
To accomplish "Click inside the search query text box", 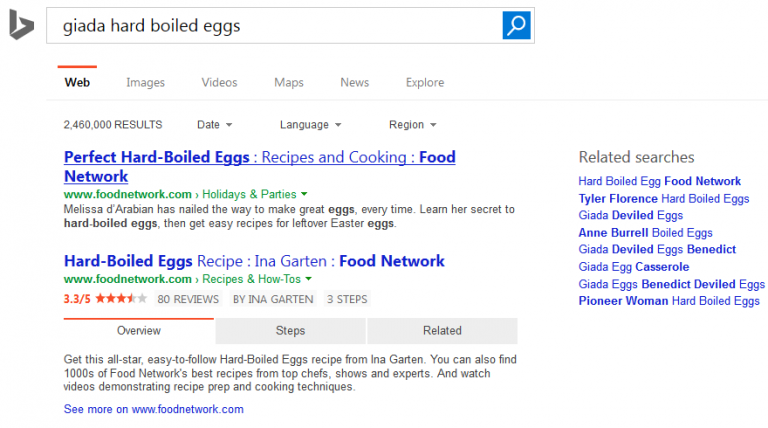I will click(x=270, y=26).
